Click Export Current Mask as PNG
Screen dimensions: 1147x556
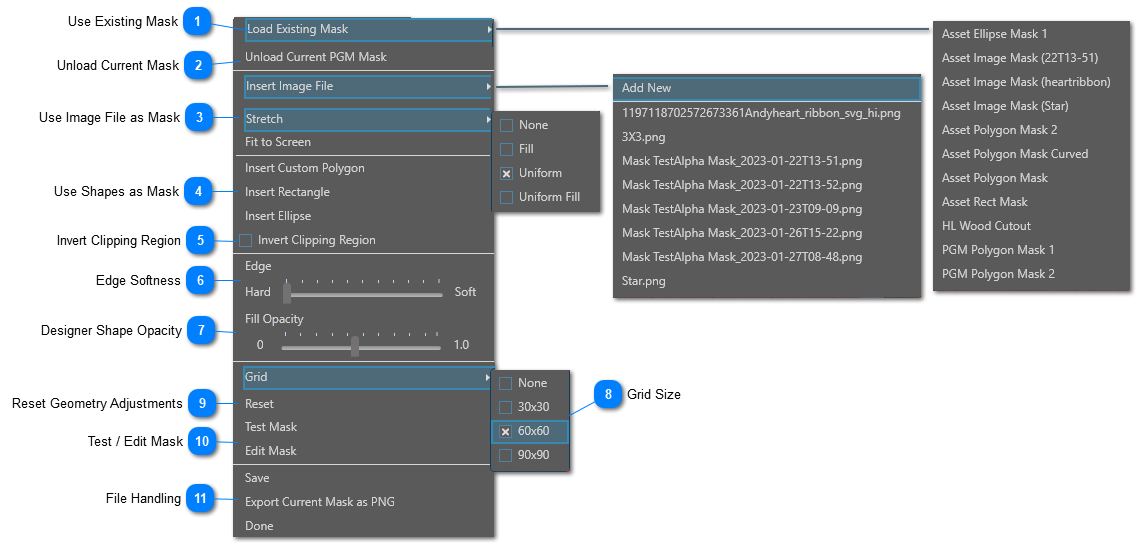click(x=320, y=502)
